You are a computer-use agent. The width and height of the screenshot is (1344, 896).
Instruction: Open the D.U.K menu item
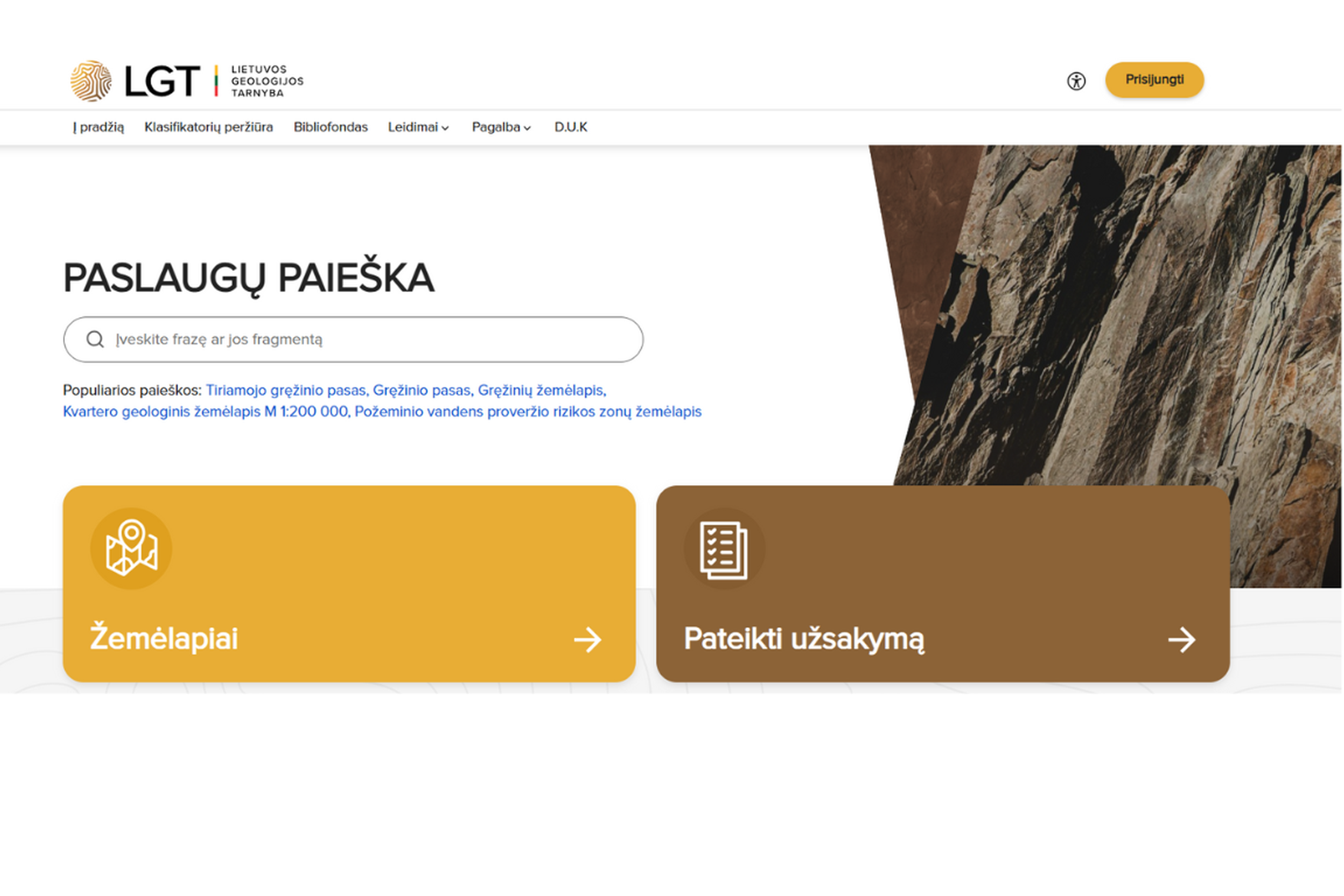pyautogui.click(x=571, y=127)
